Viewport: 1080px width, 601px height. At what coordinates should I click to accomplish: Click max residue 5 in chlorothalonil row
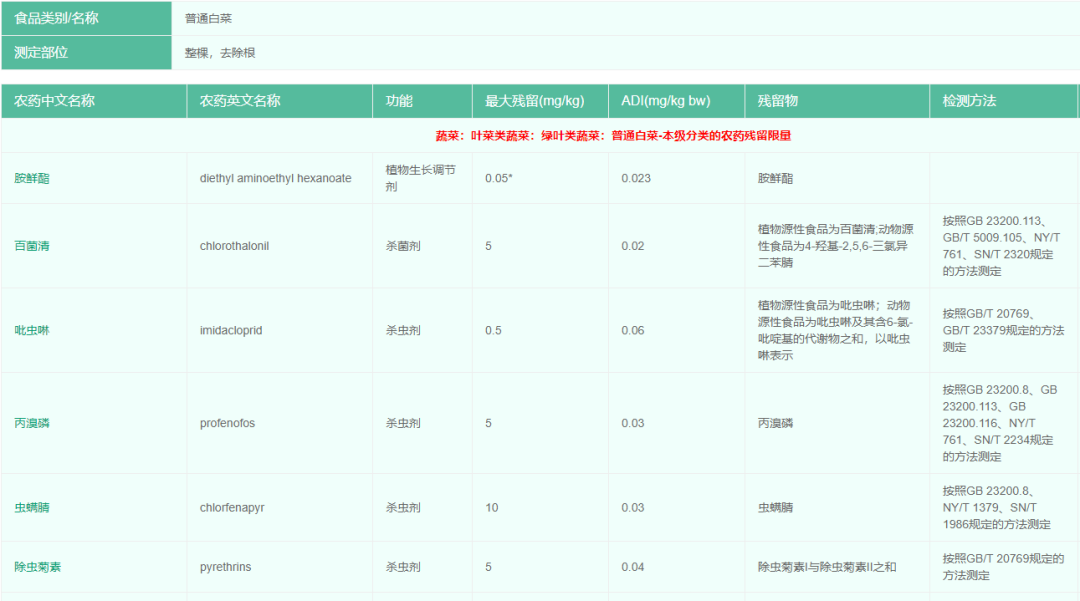488,246
